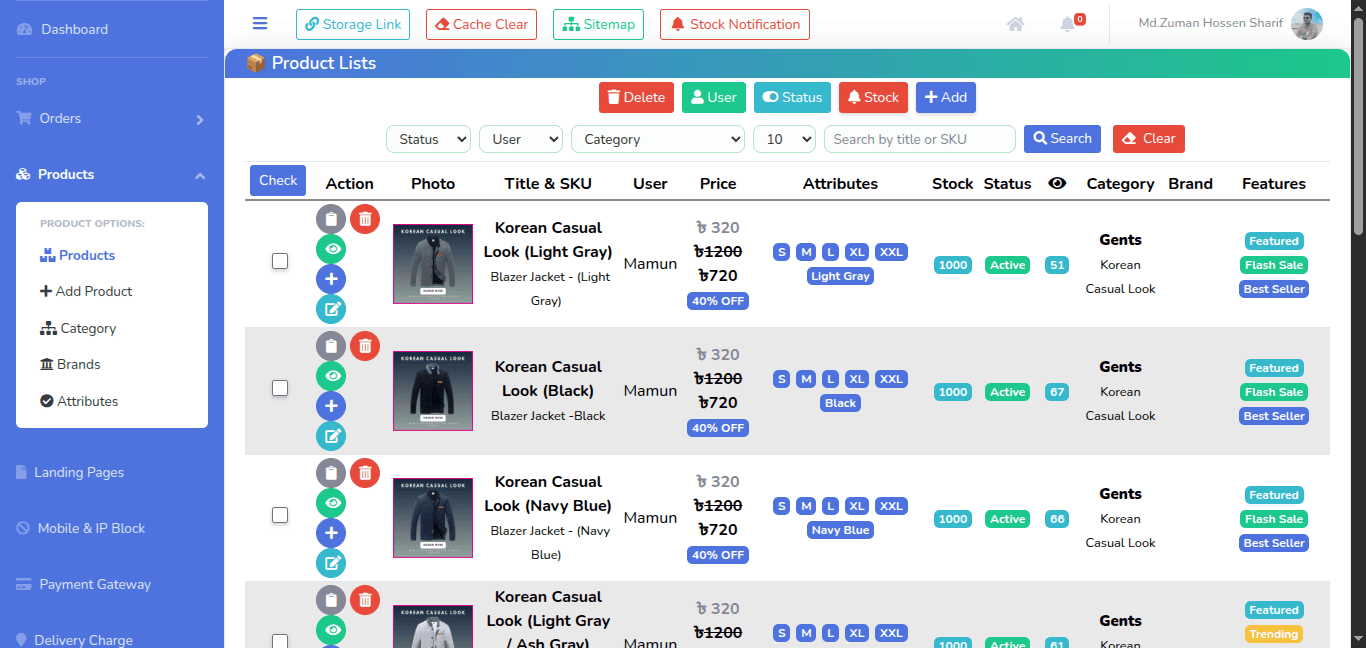Screen dimensions: 1366x648
Task: Check the box for the Light Gray blazer row
Action: click(x=280, y=262)
